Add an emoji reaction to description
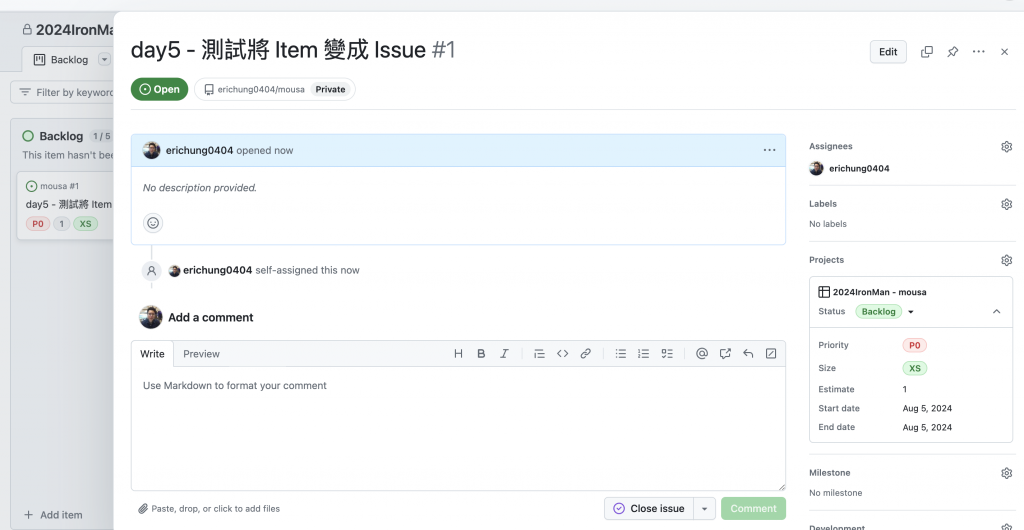This screenshot has width=1024, height=530. [153, 223]
